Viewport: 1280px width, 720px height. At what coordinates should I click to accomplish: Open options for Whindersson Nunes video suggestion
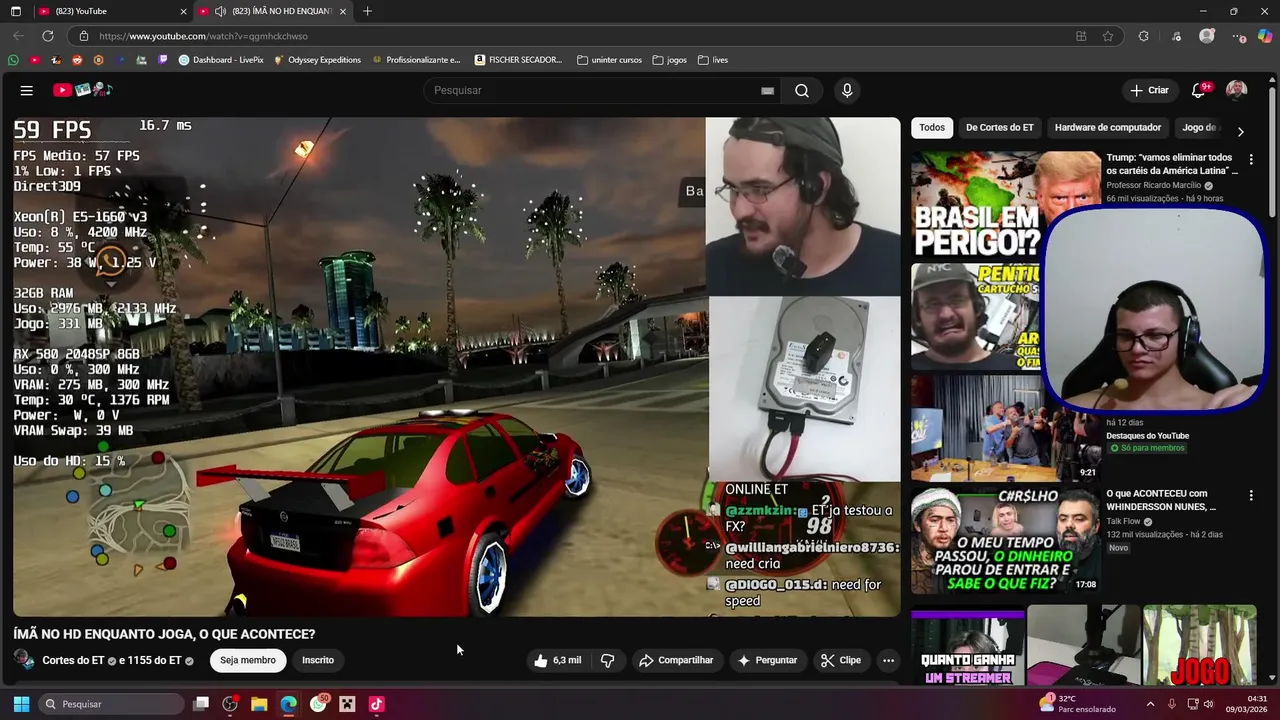pyautogui.click(x=1251, y=495)
